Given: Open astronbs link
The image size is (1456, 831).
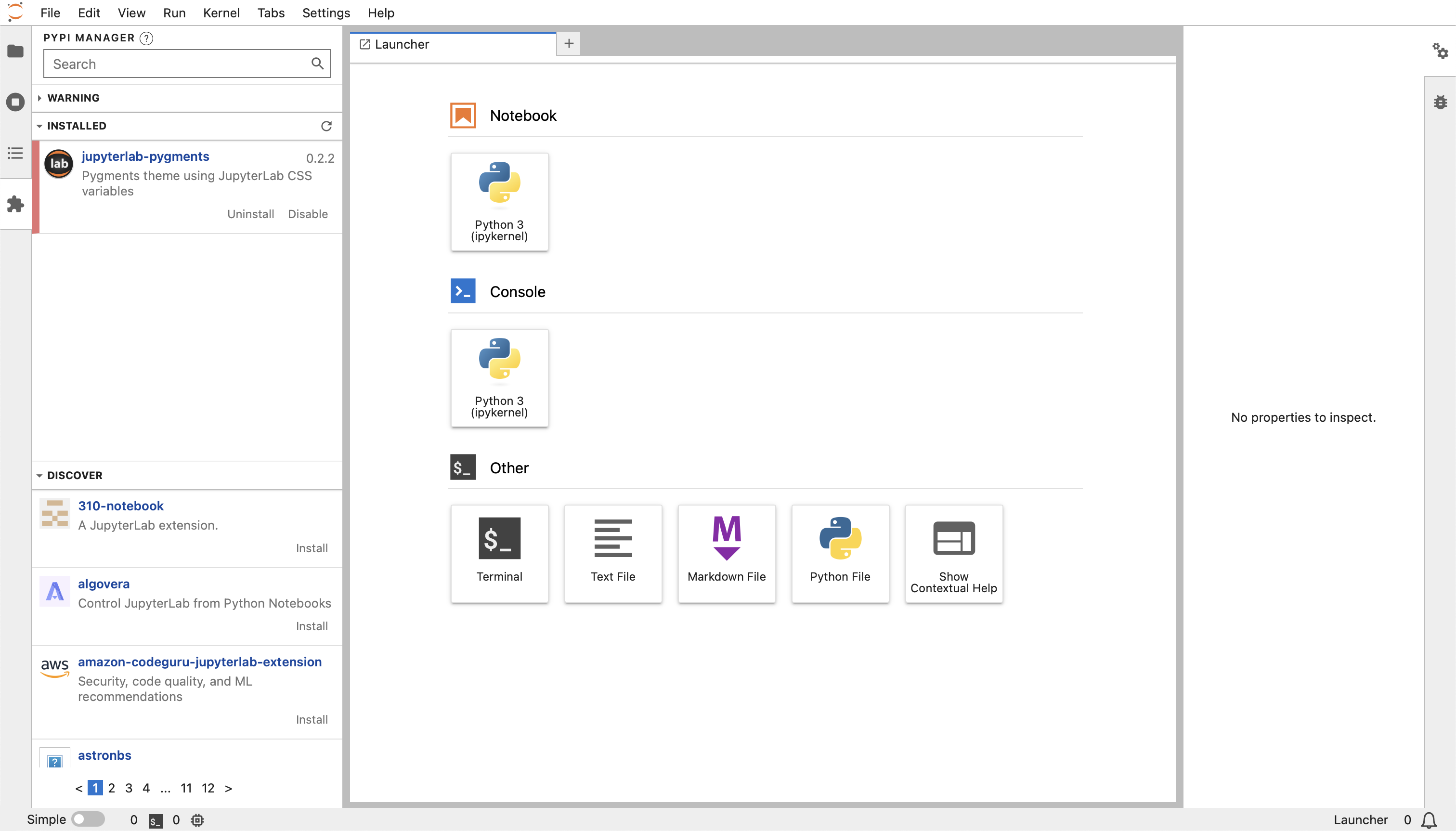Looking at the screenshot, I should (x=104, y=755).
